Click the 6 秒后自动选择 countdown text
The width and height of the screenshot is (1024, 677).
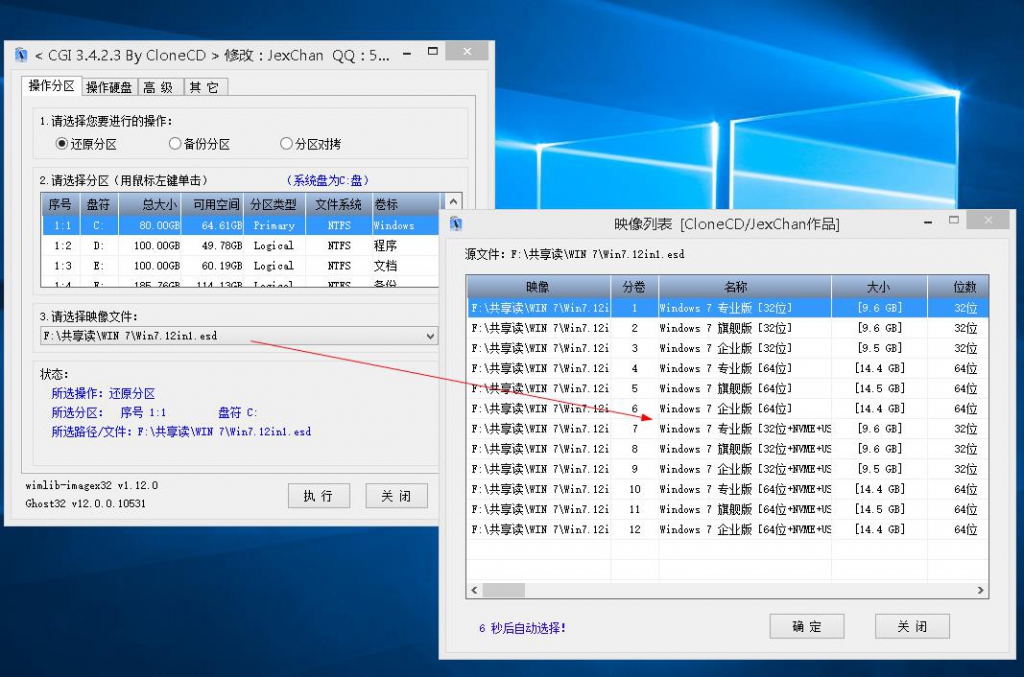(522, 628)
